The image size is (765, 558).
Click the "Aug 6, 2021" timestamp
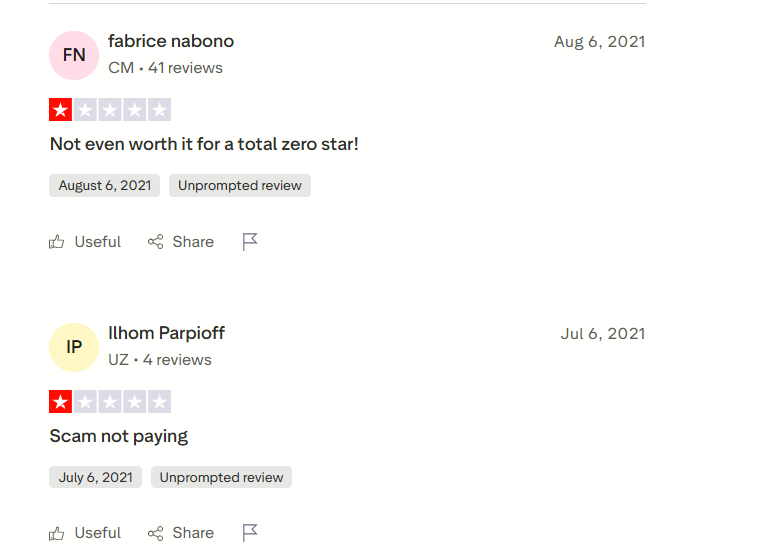(x=599, y=42)
